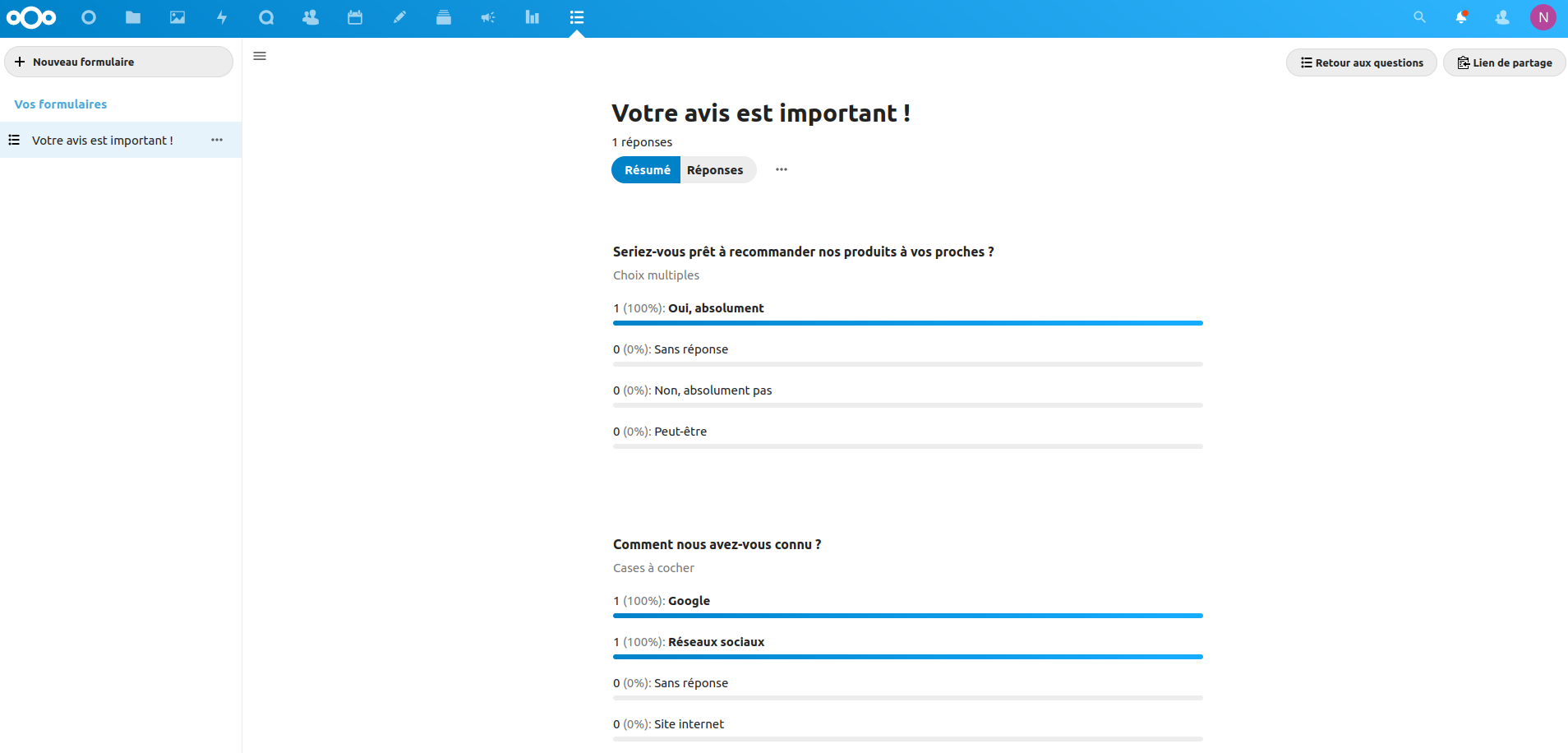Open the notifications bell
Screen dimensions: 1568x753
[x=1461, y=17]
